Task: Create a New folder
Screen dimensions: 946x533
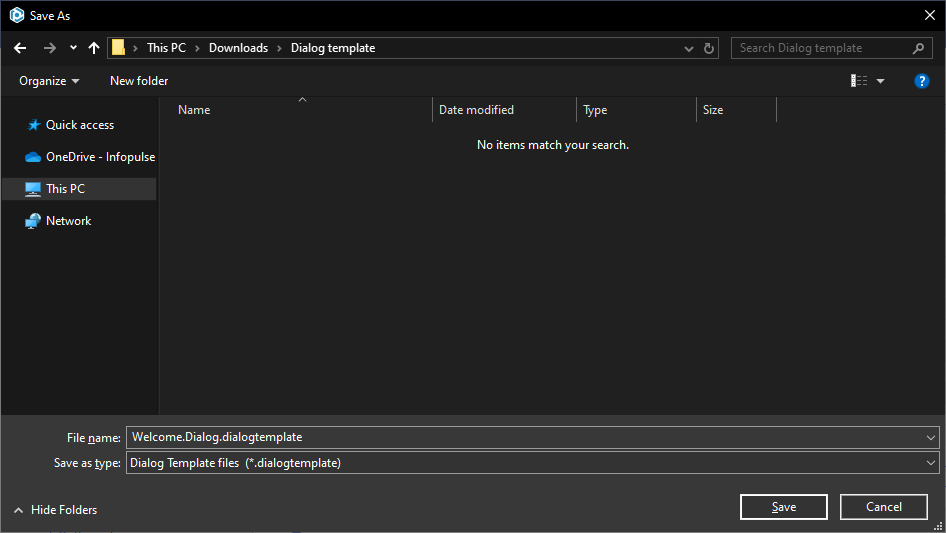Action: point(139,81)
